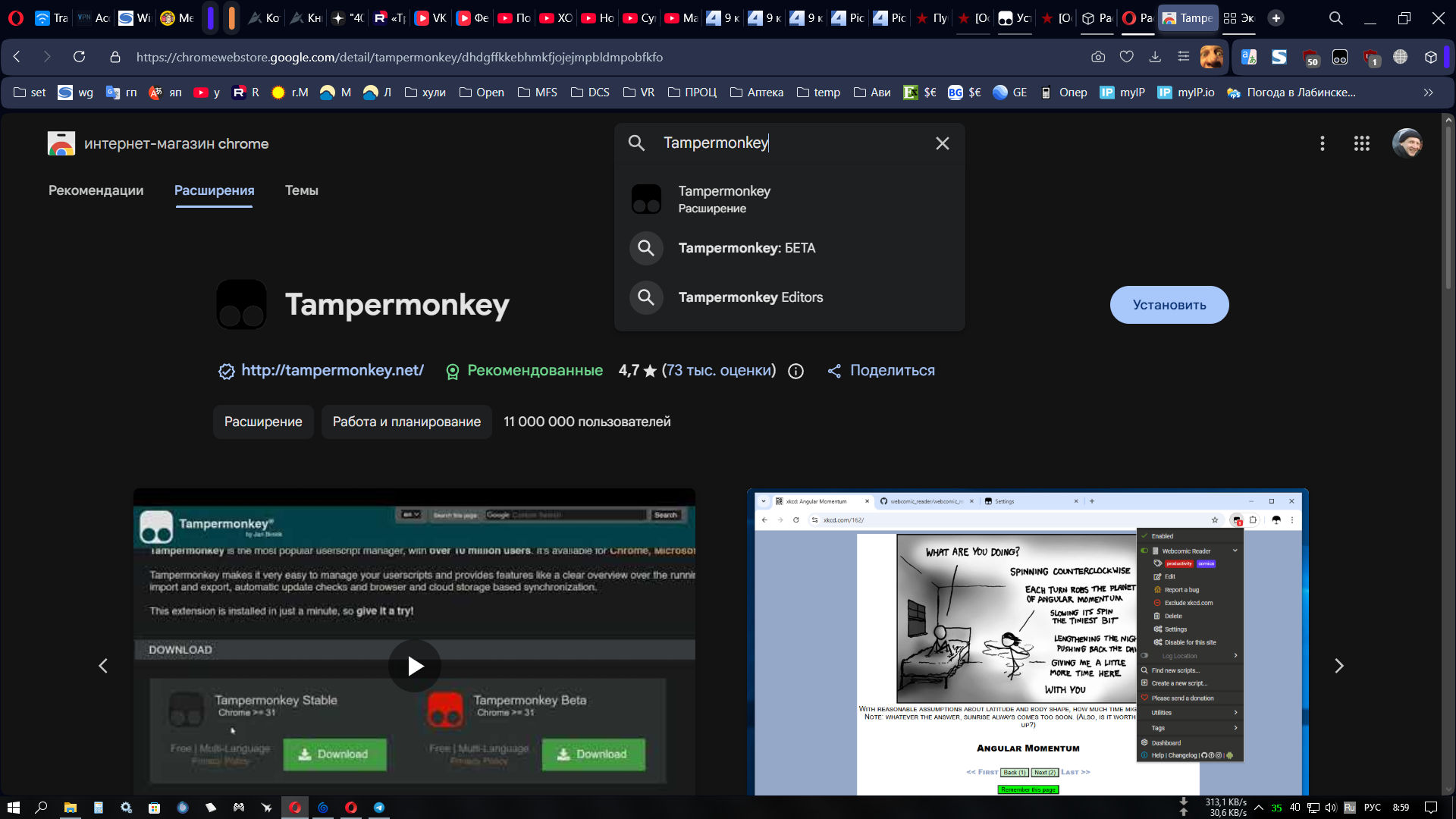The image size is (1456, 819).
Task: Clear the store search field
Action: pyautogui.click(x=943, y=143)
